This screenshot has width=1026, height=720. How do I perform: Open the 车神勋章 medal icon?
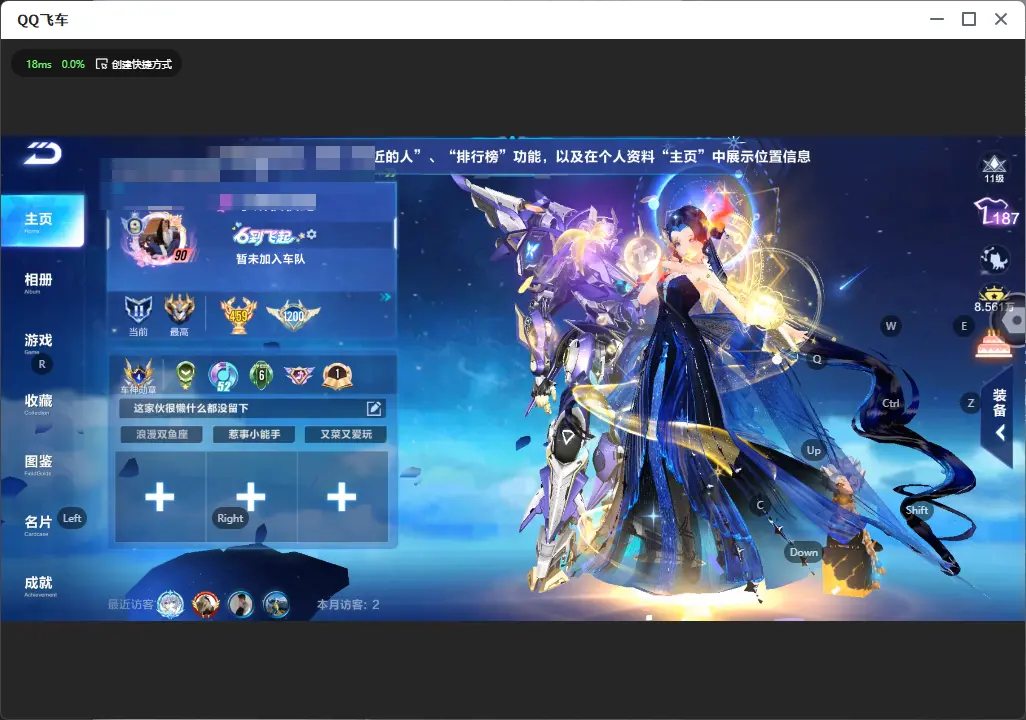[x=139, y=376]
